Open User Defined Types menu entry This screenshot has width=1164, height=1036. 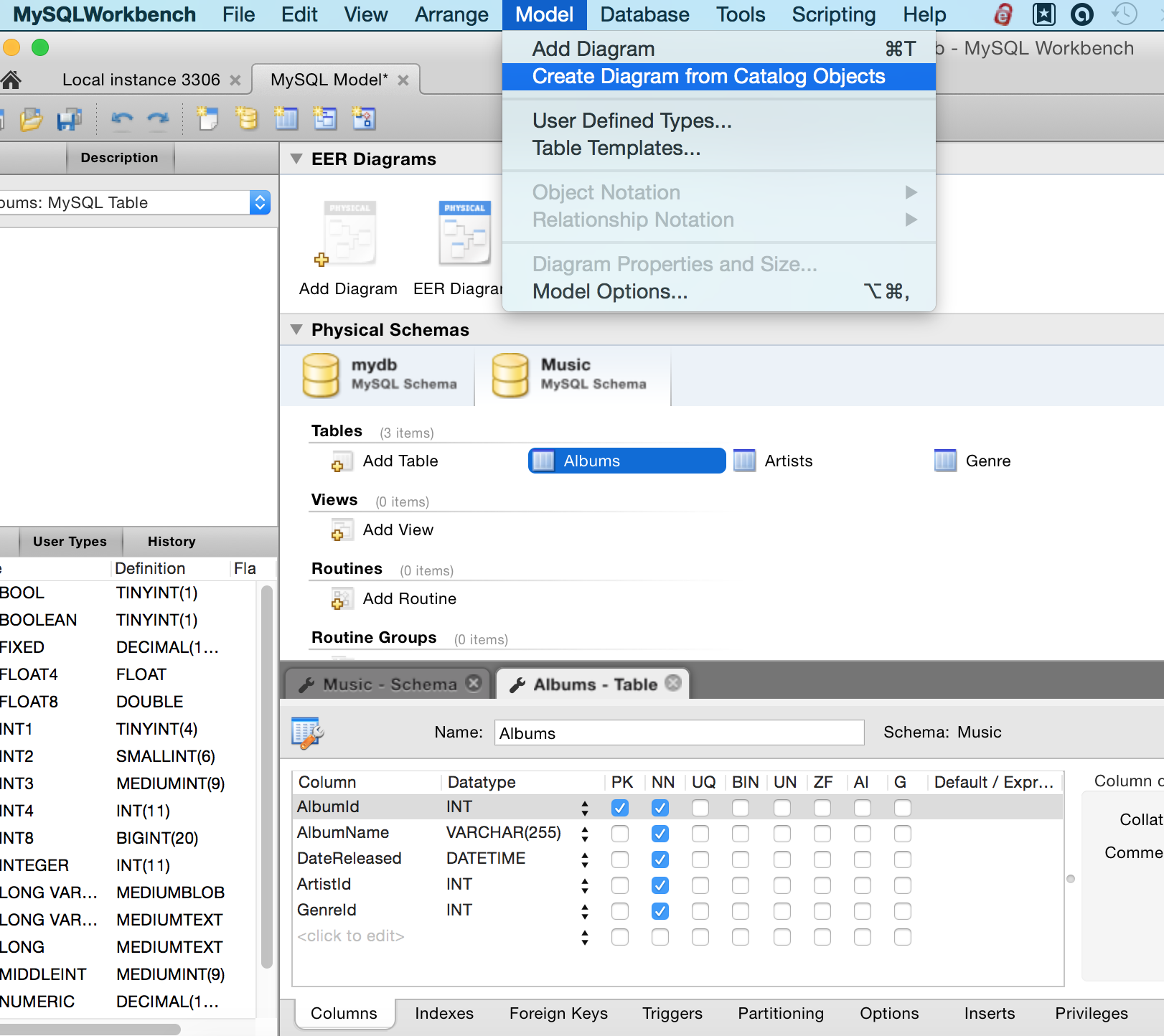(718, 121)
